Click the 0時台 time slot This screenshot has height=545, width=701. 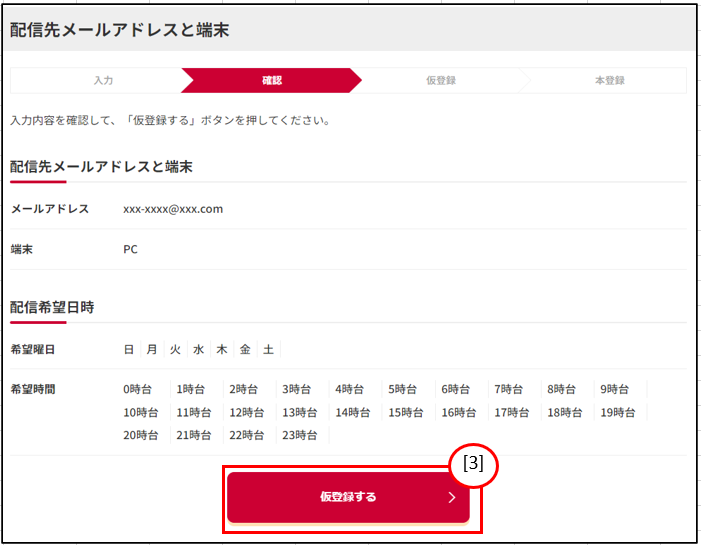tap(138, 389)
